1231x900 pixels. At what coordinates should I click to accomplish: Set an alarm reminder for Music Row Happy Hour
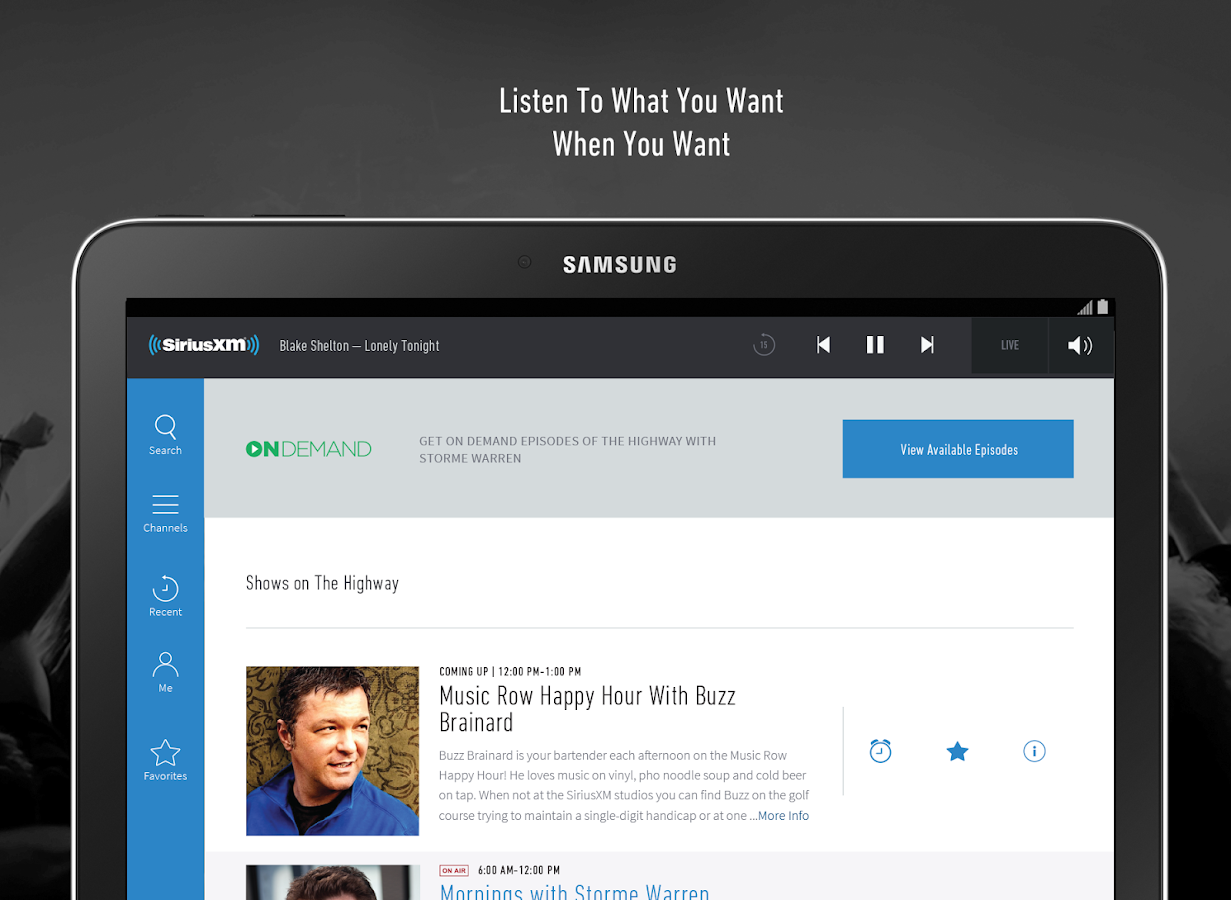point(880,751)
